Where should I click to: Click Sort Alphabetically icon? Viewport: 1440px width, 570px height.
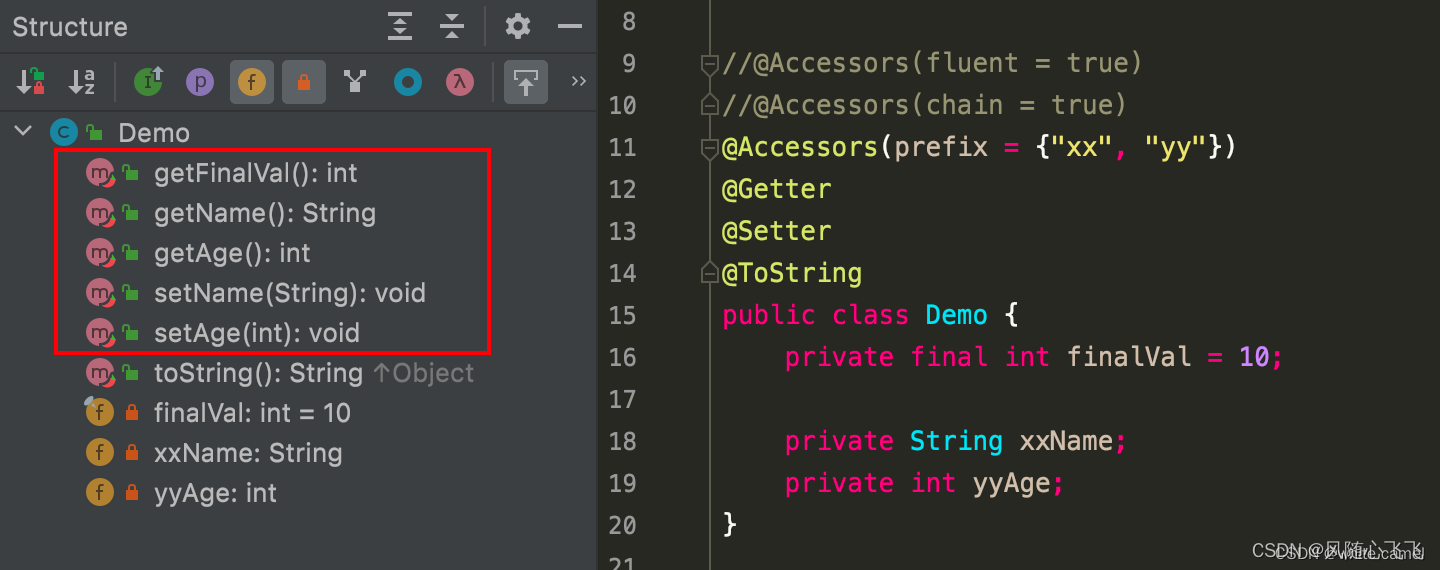(x=81, y=82)
